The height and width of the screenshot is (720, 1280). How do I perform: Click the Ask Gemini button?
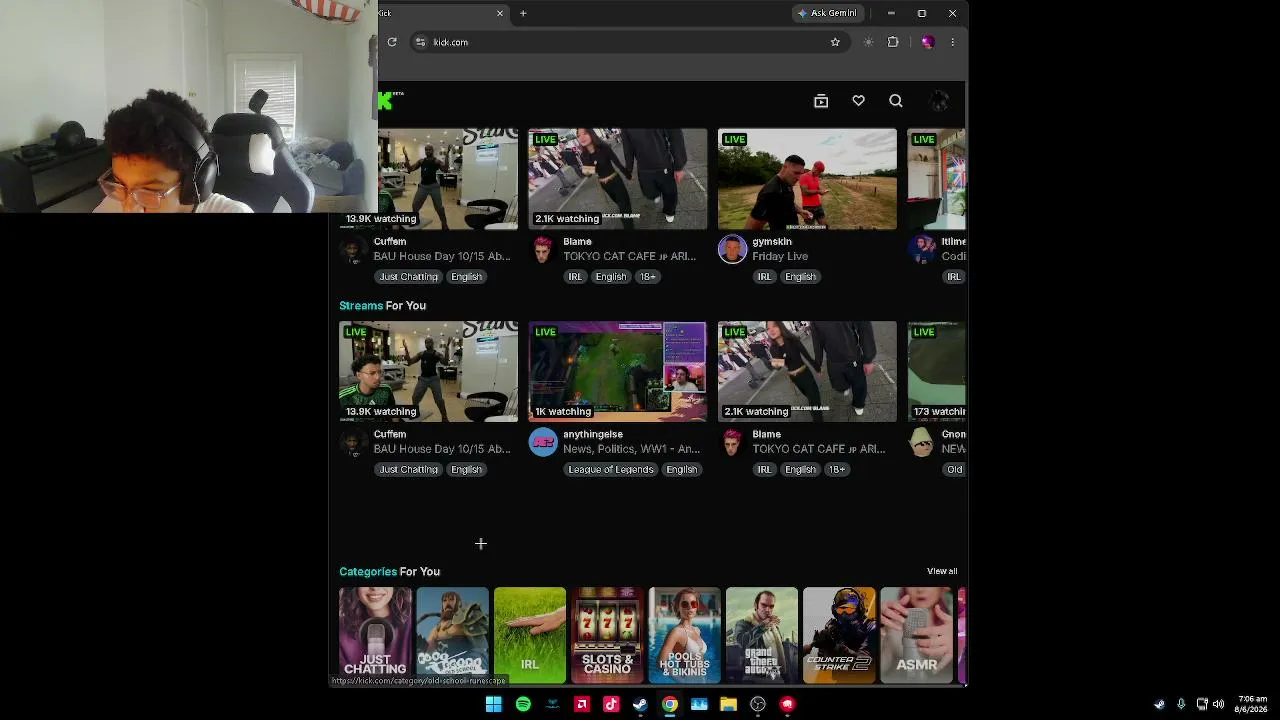(x=827, y=13)
